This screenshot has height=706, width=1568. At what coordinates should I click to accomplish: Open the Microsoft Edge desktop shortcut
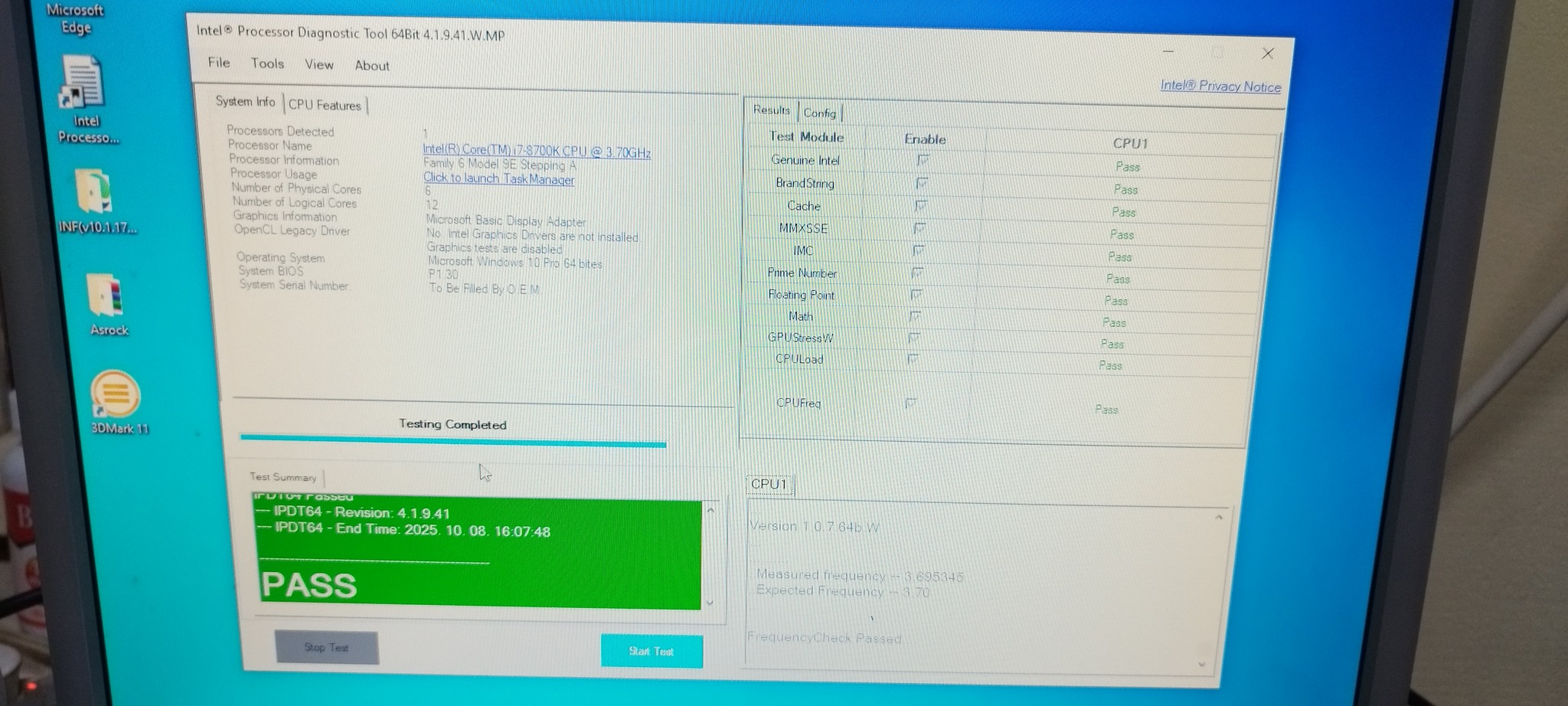[76, 18]
